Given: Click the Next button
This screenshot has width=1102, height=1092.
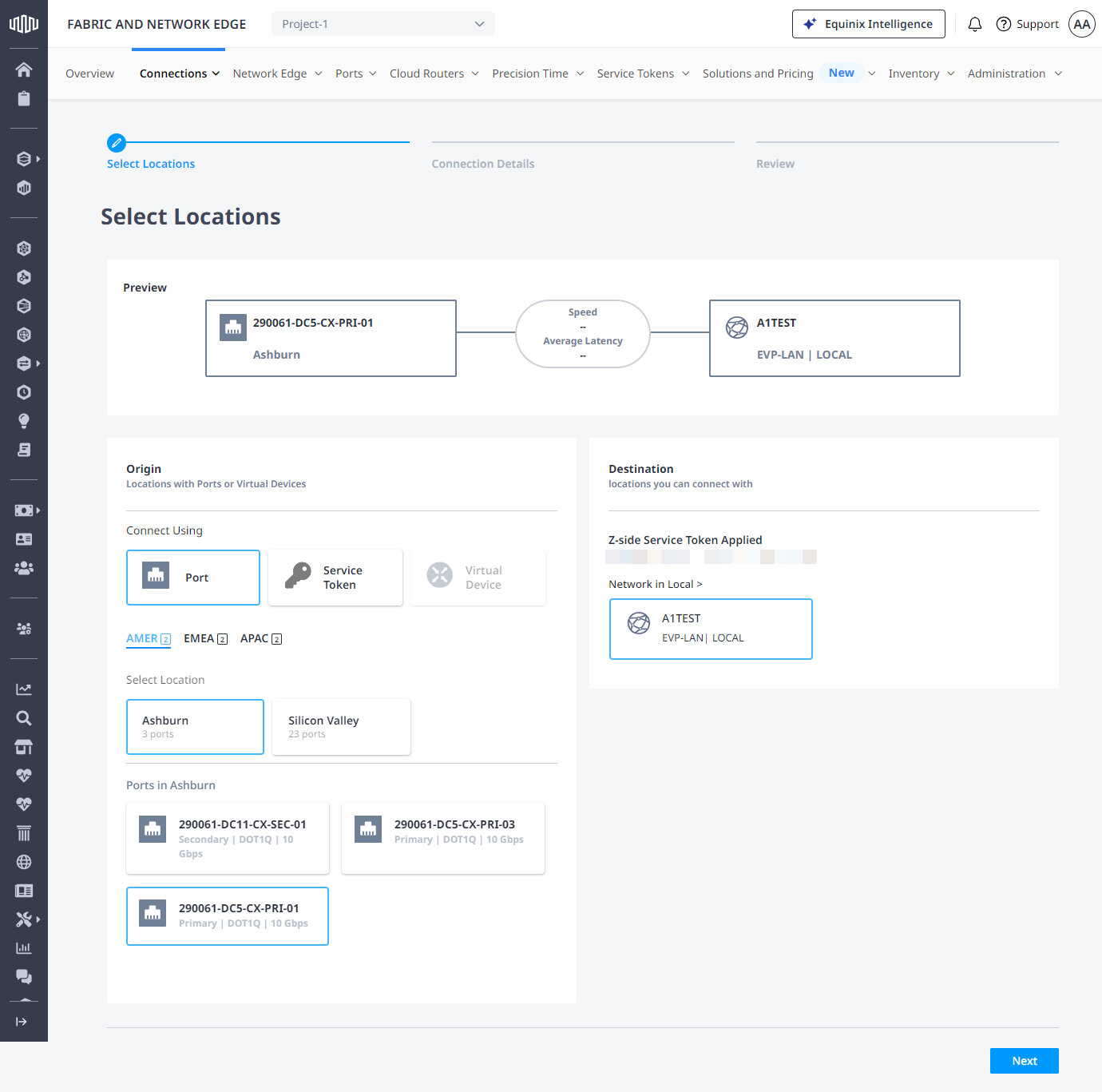Looking at the screenshot, I should (x=1025, y=1061).
